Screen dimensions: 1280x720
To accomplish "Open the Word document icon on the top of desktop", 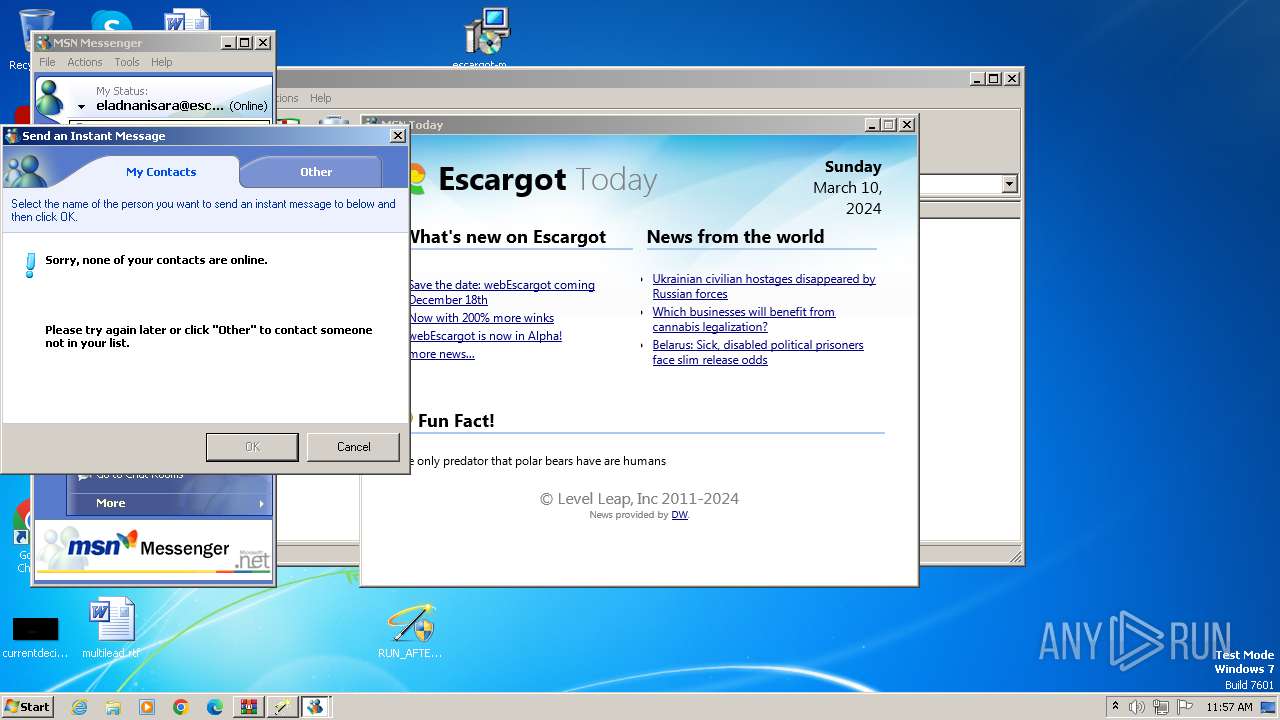I will pyautogui.click(x=187, y=20).
